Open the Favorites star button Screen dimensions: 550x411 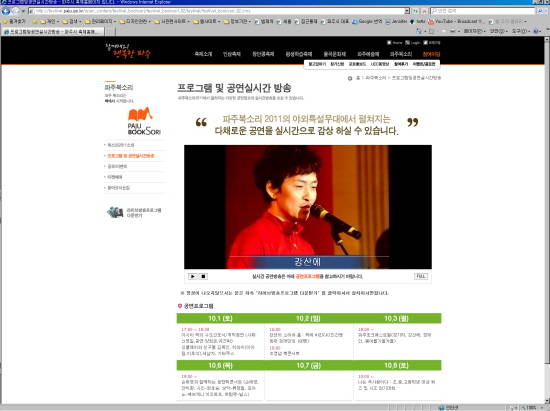(x=13, y=21)
